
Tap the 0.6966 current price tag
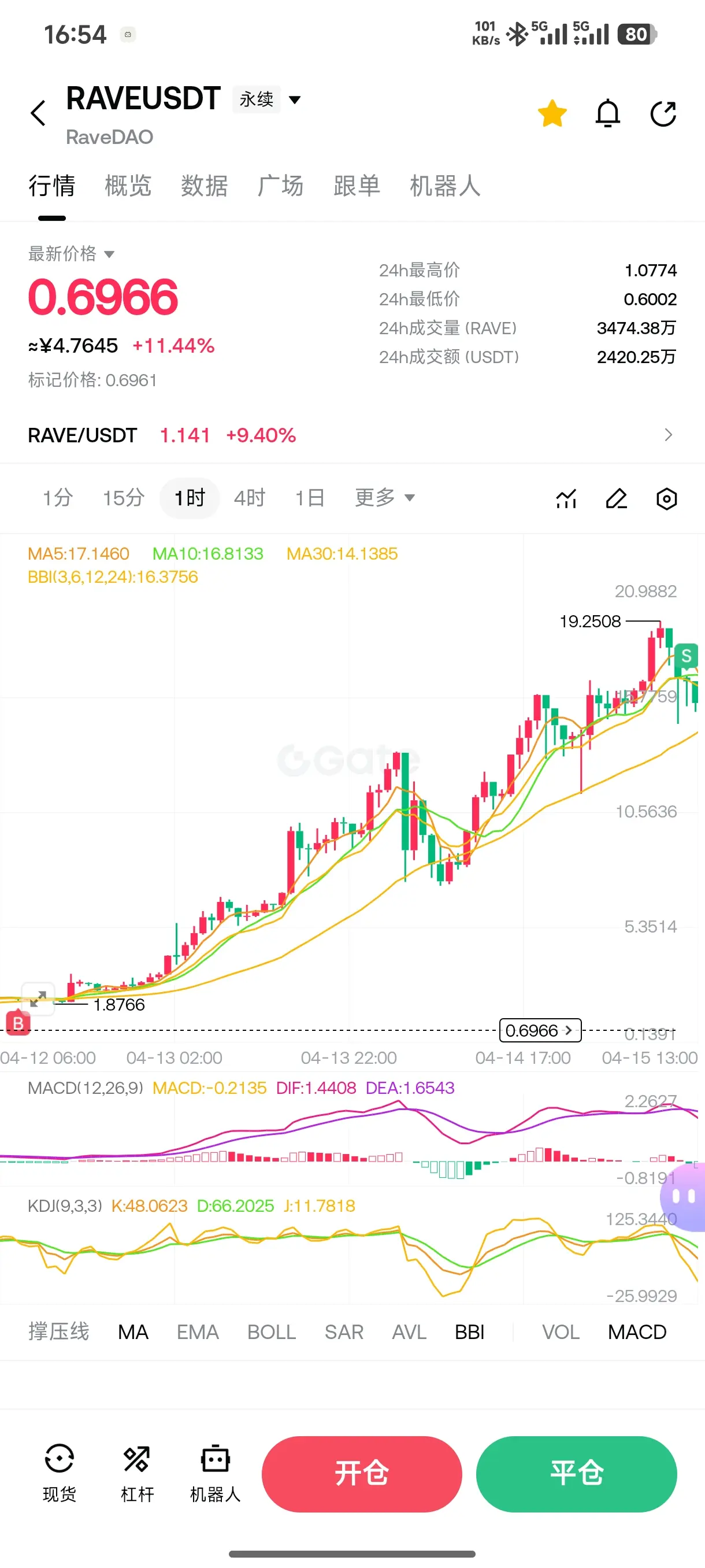coord(540,1030)
